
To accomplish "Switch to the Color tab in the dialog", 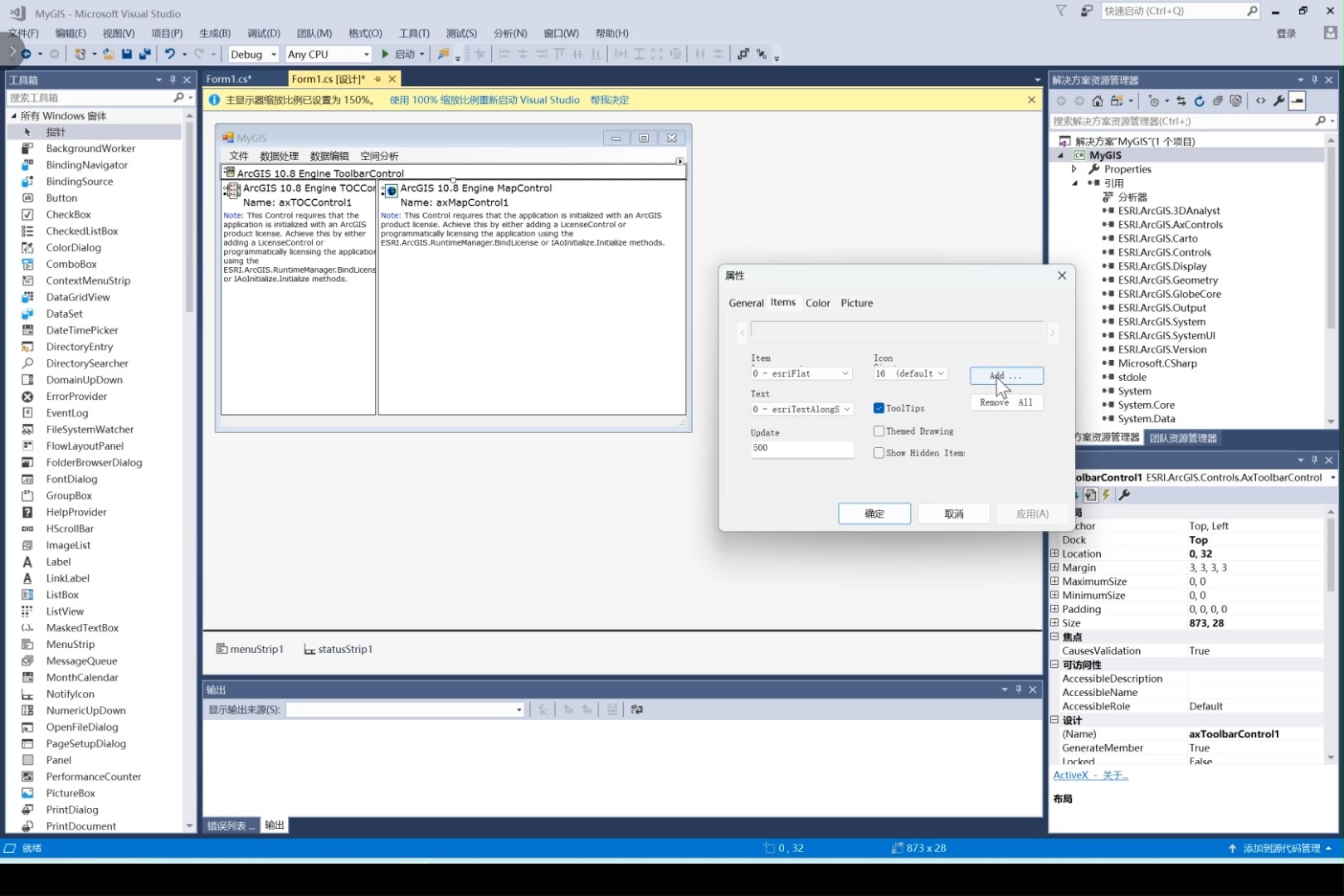I will click(x=817, y=303).
